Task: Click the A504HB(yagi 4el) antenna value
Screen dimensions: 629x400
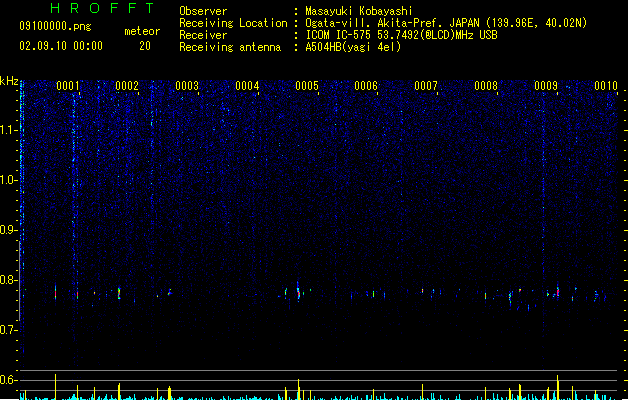Action: [353, 47]
